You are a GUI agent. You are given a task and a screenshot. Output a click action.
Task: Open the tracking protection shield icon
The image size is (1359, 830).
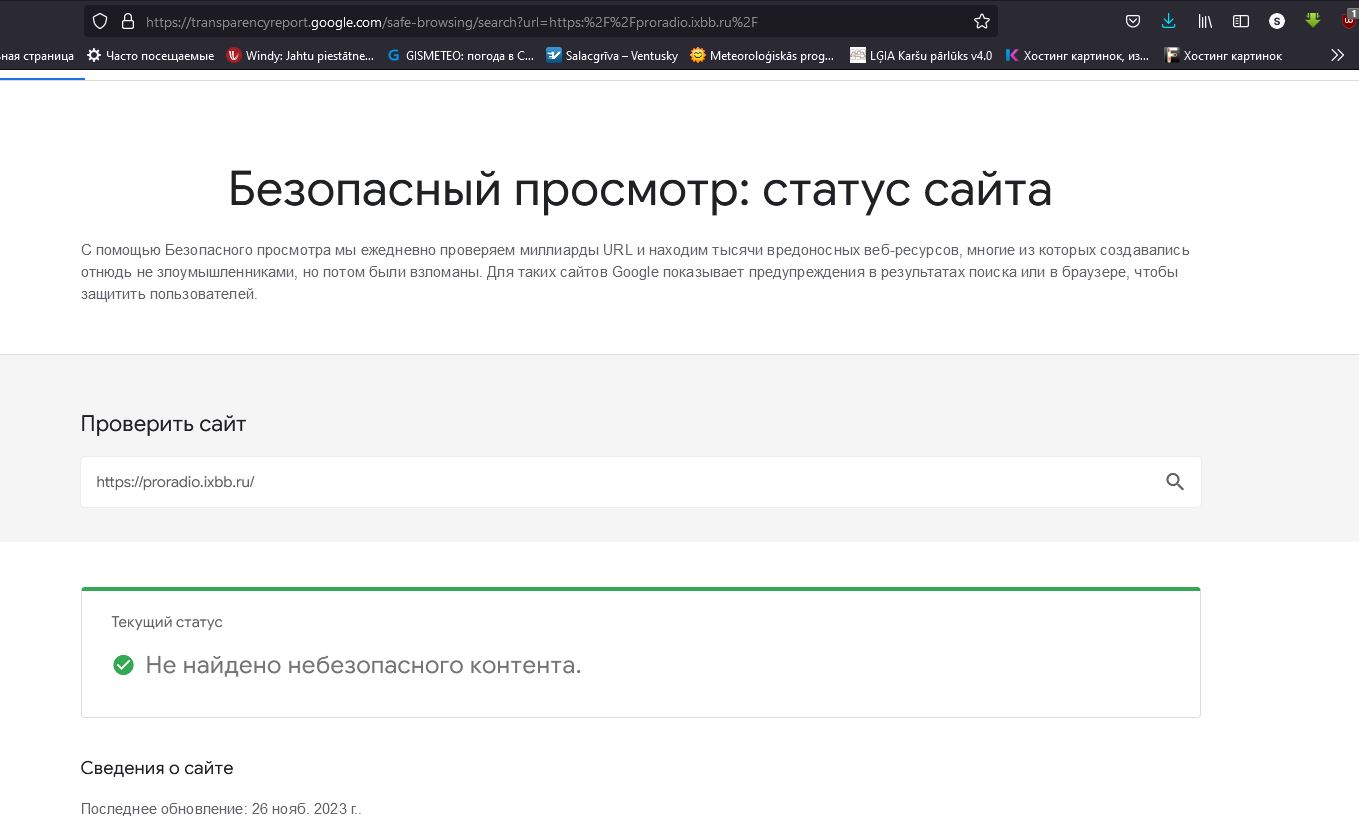point(100,21)
